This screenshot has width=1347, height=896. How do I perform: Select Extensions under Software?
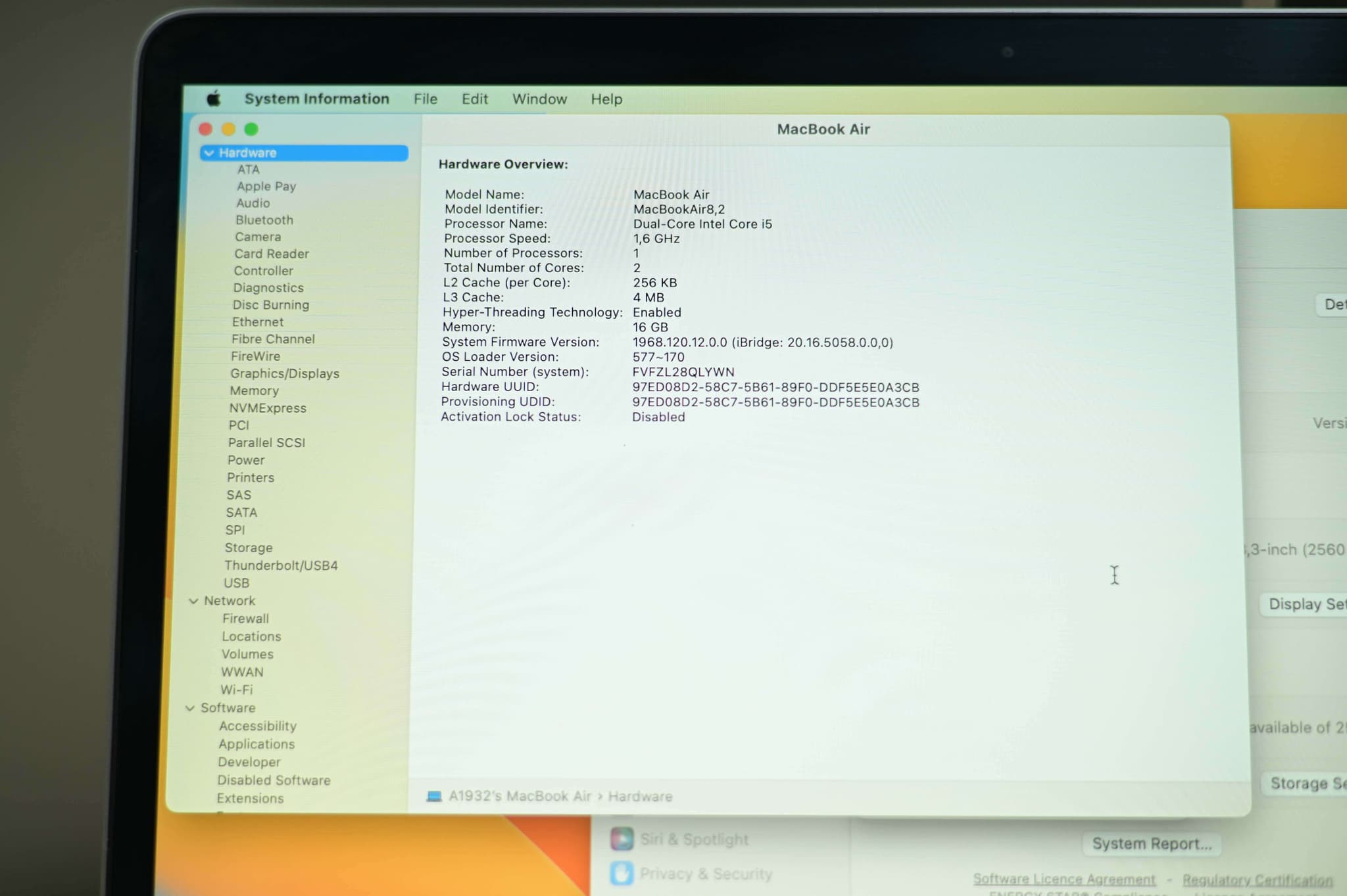pyautogui.click(x=250, y=799)
